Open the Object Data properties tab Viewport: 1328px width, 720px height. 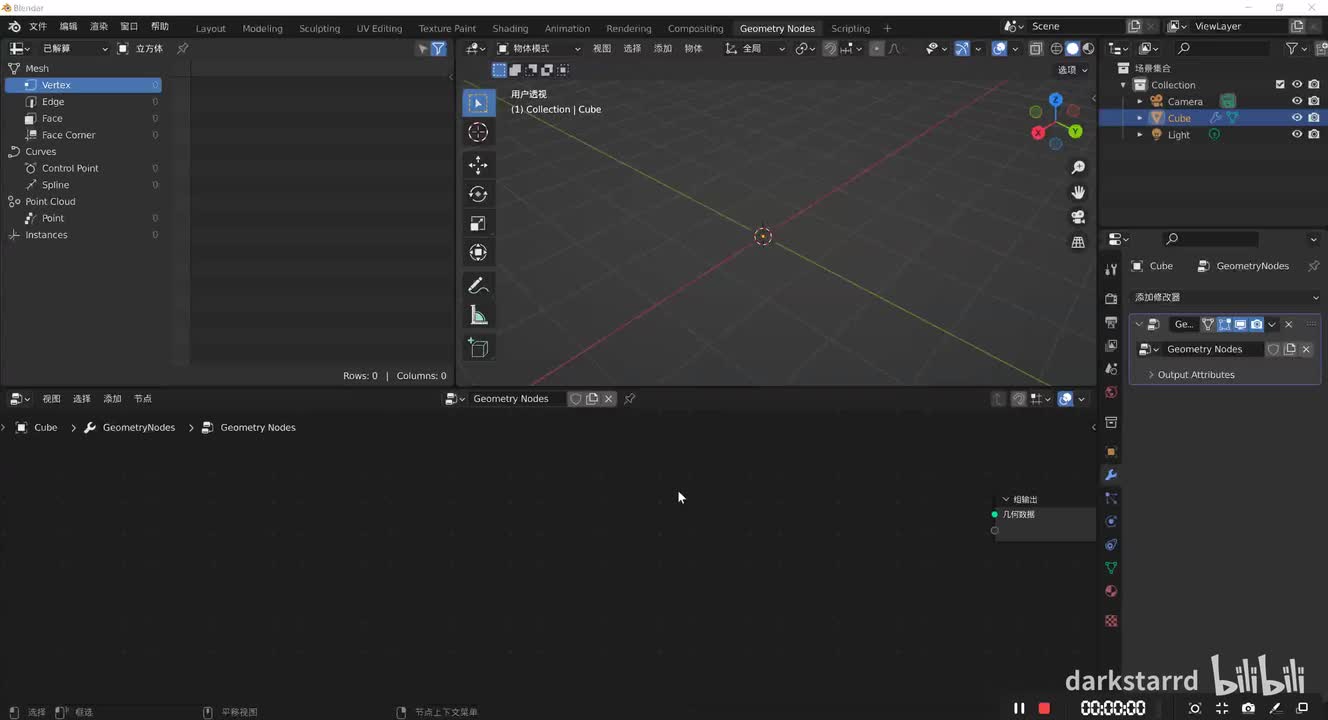(1111, 568)
